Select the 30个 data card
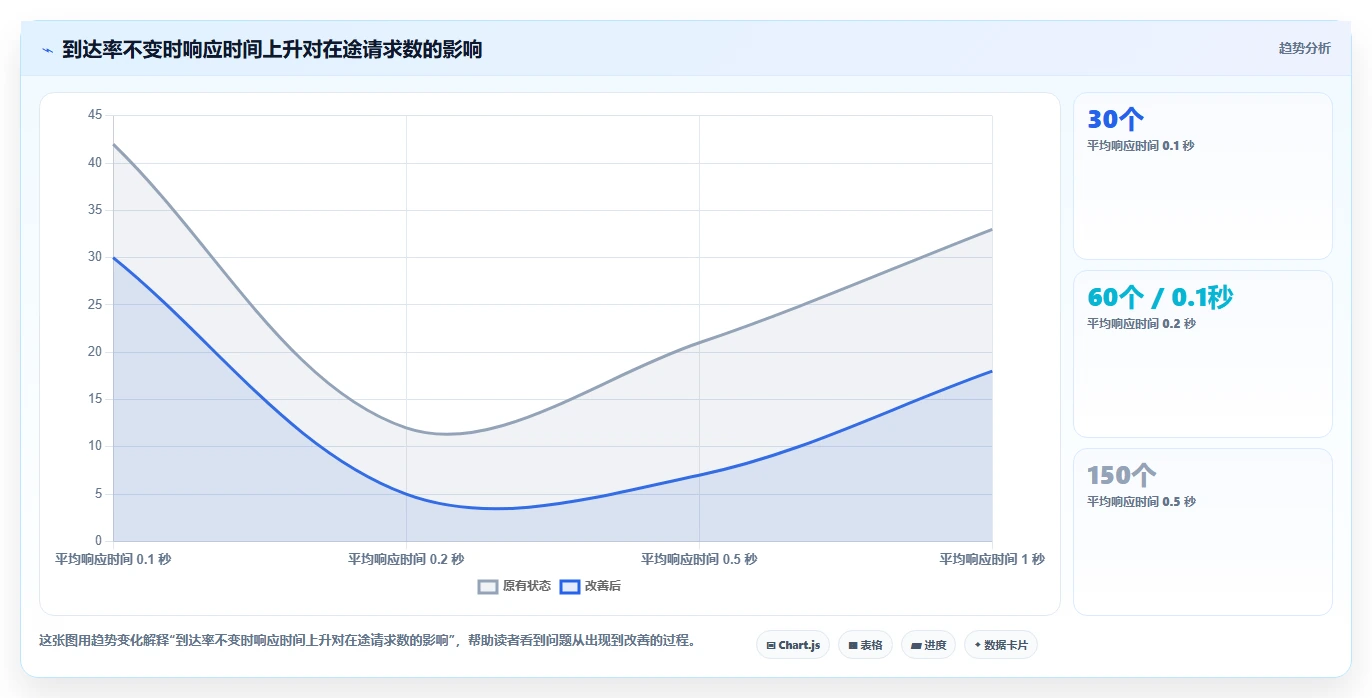 pyautogui.click(x=1202, y=176)
